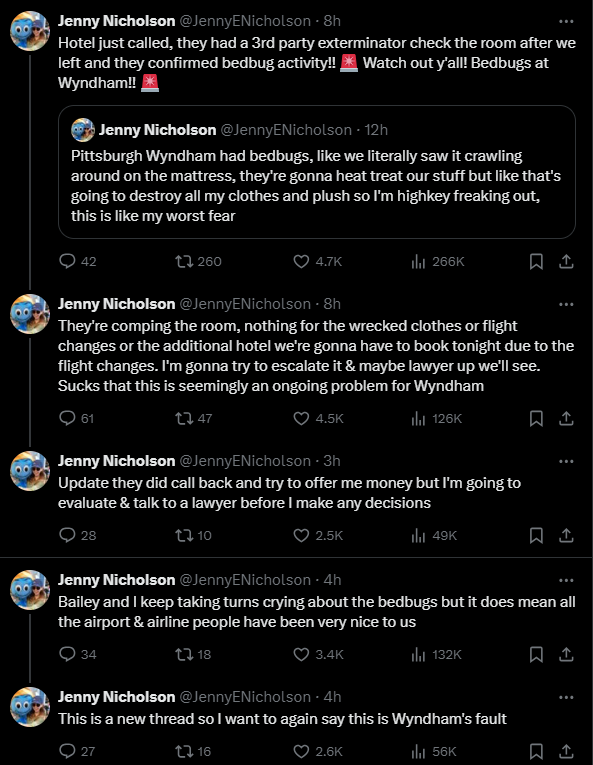Image resolution: width=593 pixels, height=765 pixels.
Task: Bookmark the 'Hotel just called' tweet
Action: 536,262
